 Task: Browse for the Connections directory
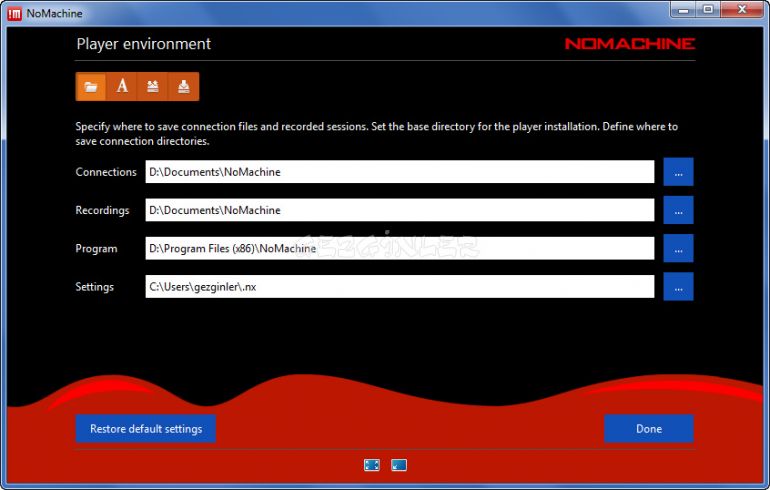coord(678,172)
